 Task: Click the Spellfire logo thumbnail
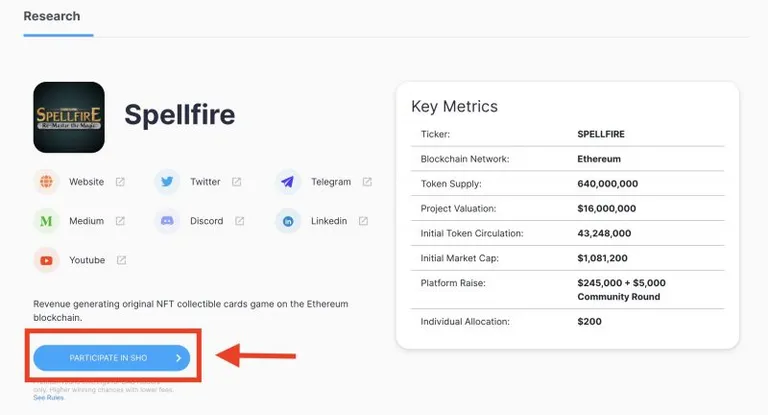69,117
